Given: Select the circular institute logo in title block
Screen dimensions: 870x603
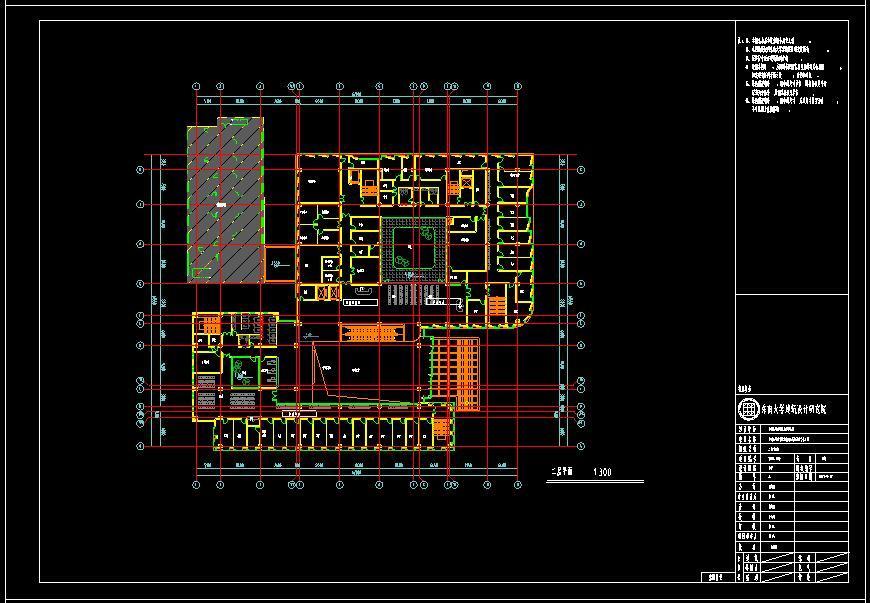Looking at the screenshot, I should tap(748, 409).
